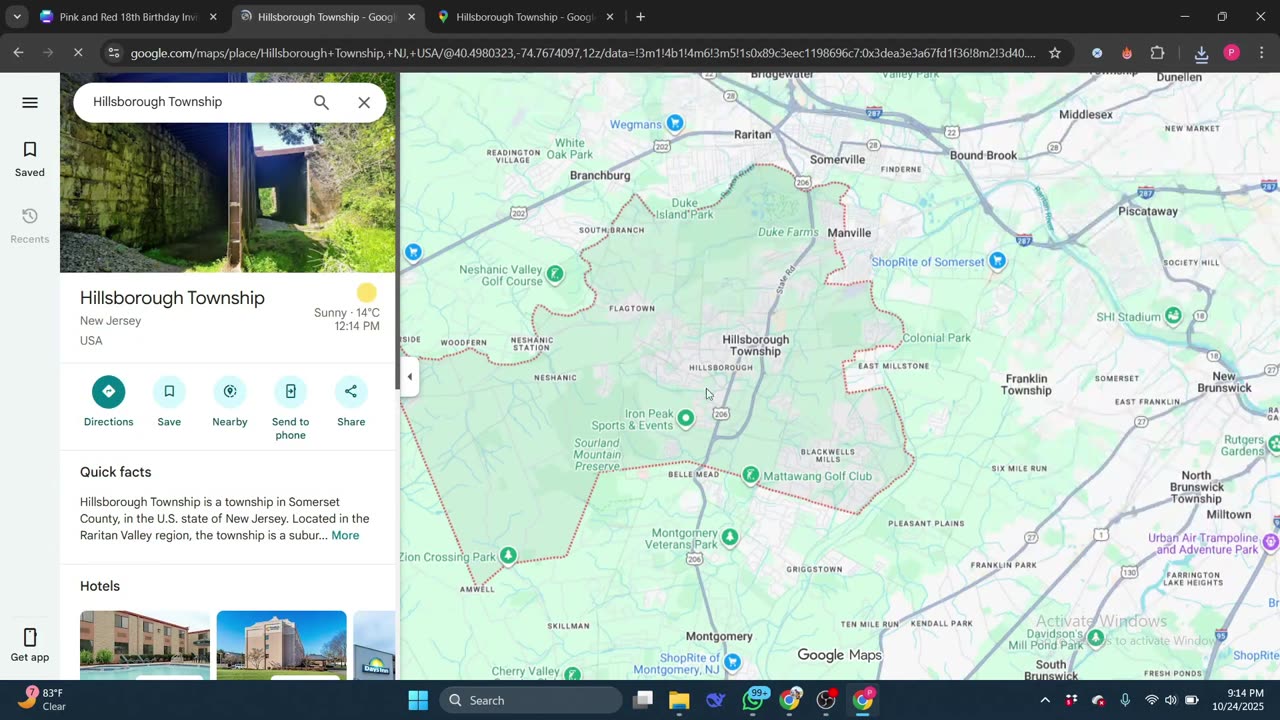Go back to the previous page
Viewport: 1280px width, 720px height.
coord(18,53)
